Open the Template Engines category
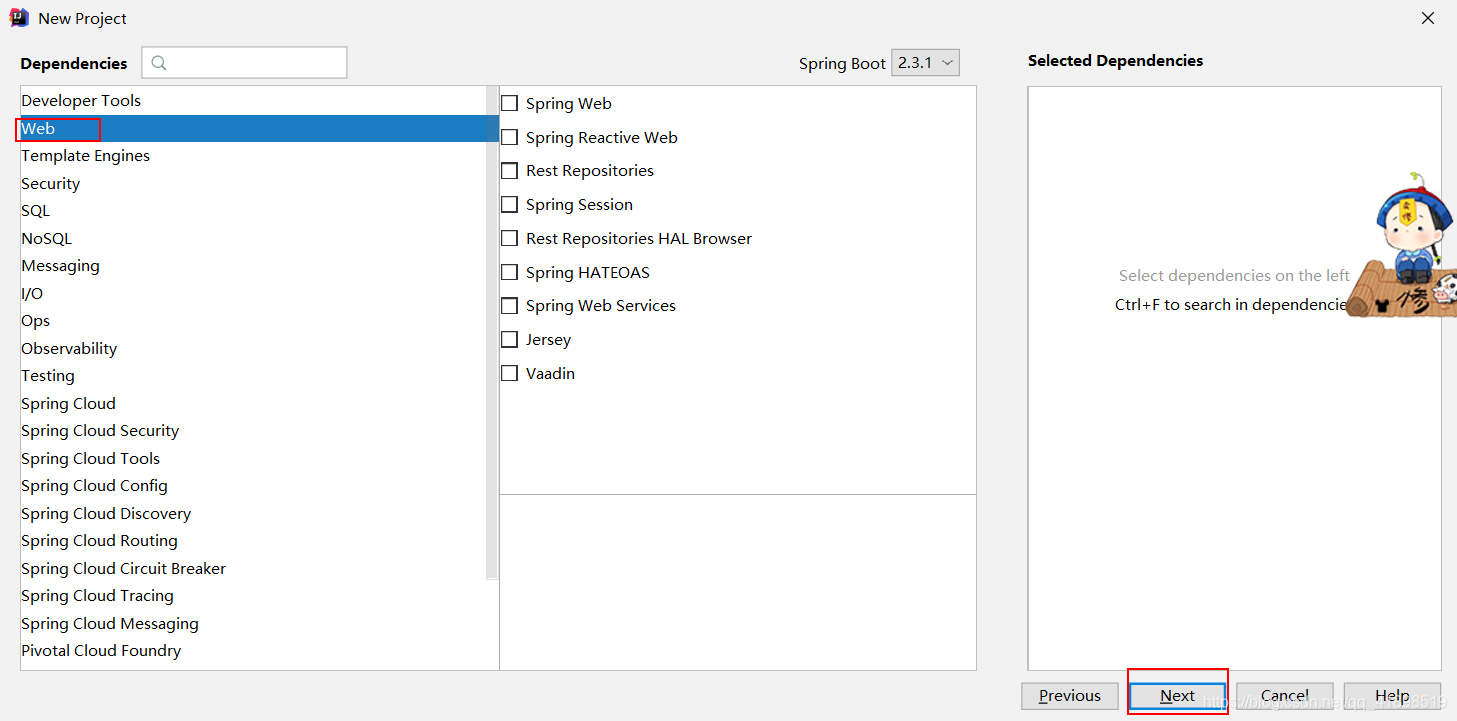This screenshot has height=721, width=1457. (254, 156)
